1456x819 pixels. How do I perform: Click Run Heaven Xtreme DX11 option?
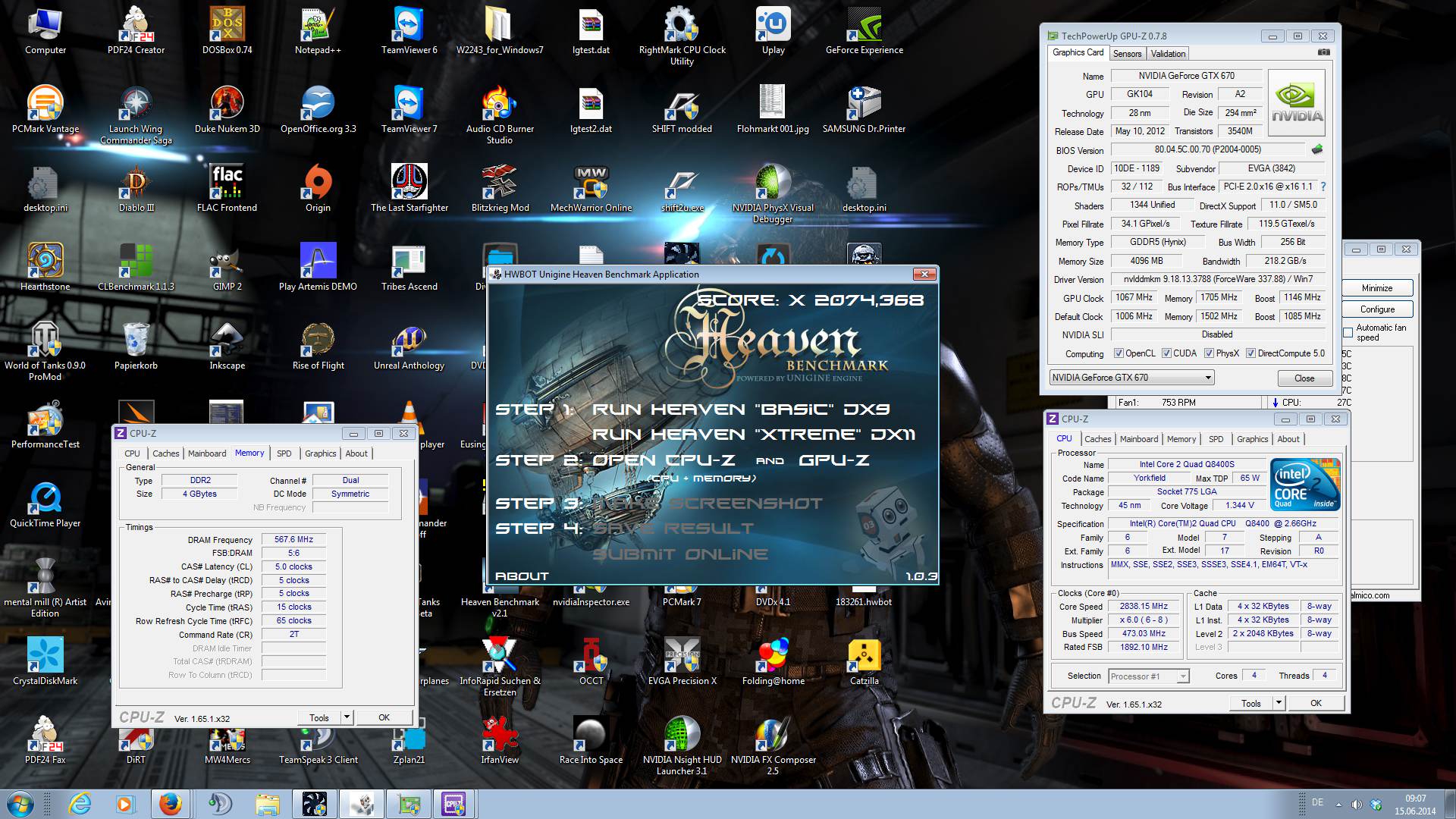point(754,435)
